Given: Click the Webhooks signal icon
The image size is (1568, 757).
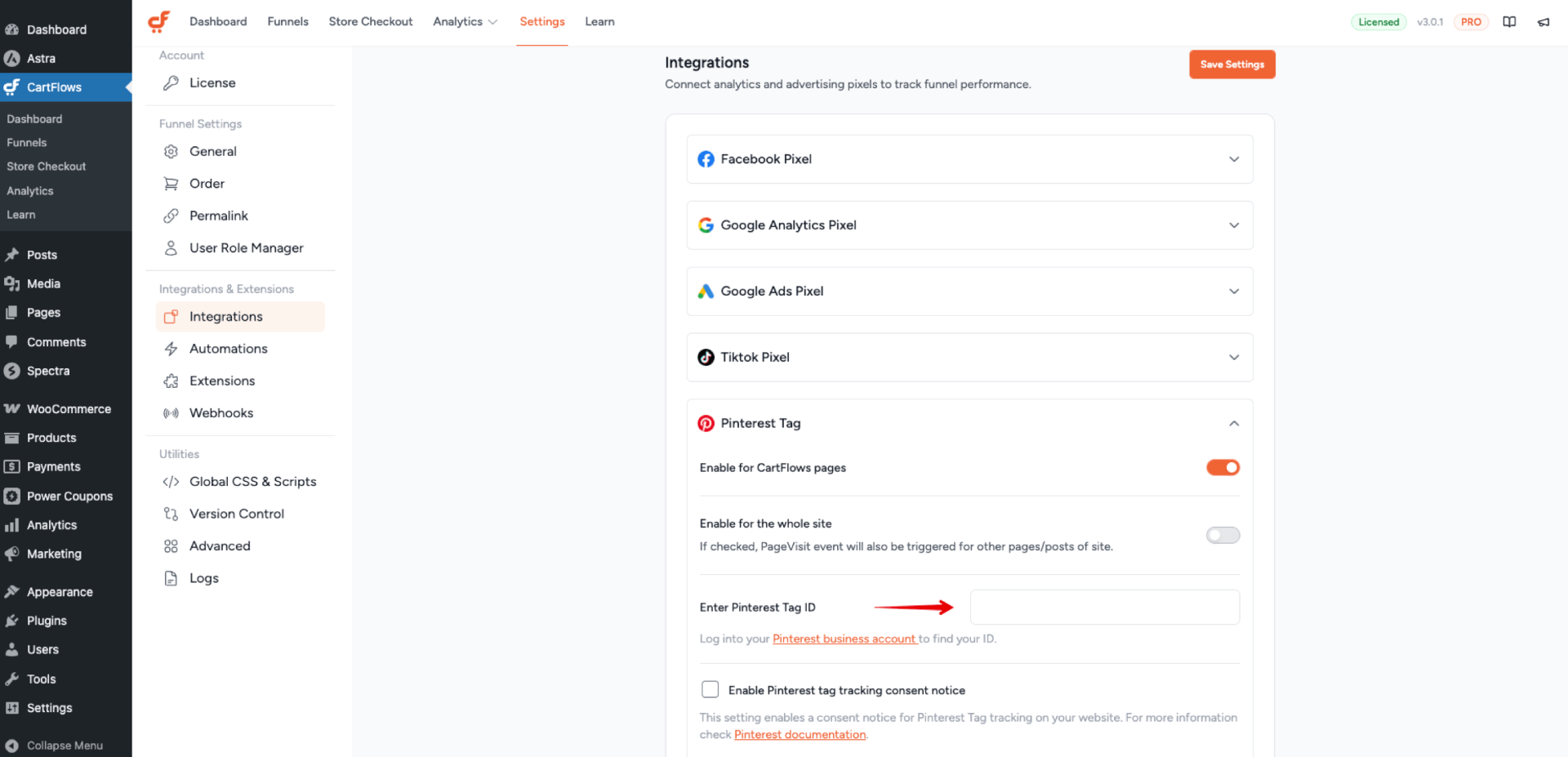Looking at the screenshot, I should (171, 413).
